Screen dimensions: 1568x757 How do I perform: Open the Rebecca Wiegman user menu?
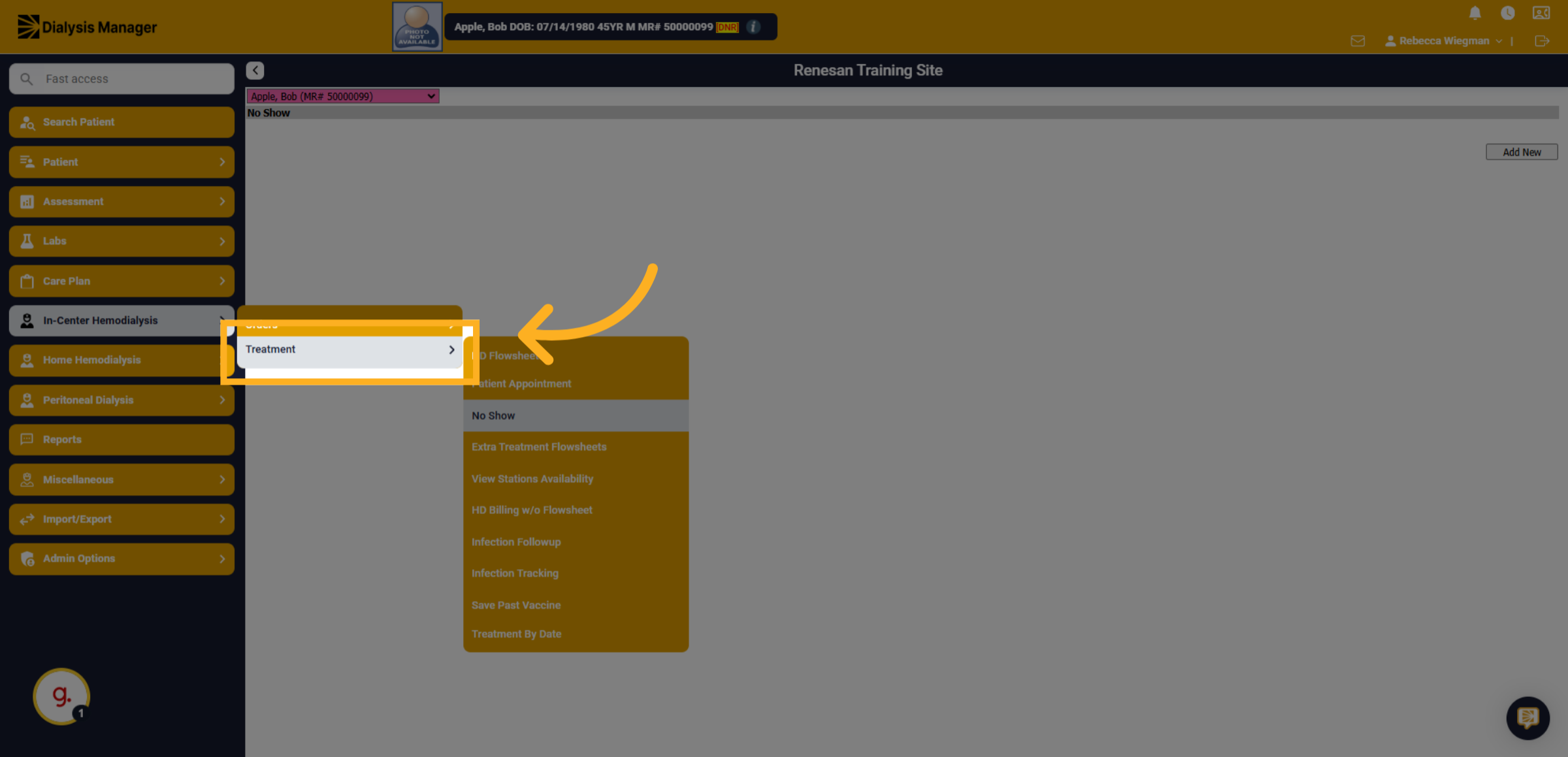[1443, 41]
